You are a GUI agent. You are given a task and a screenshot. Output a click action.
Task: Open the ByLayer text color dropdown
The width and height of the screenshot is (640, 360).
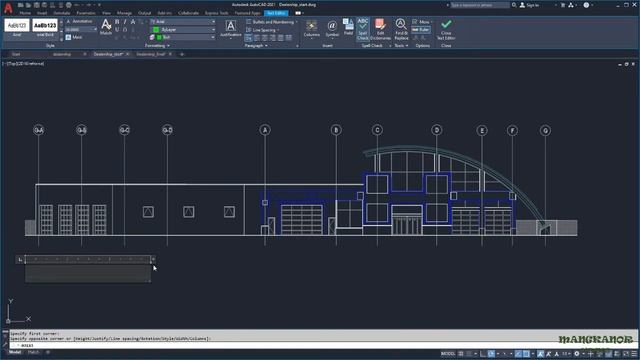click(182, 30)
